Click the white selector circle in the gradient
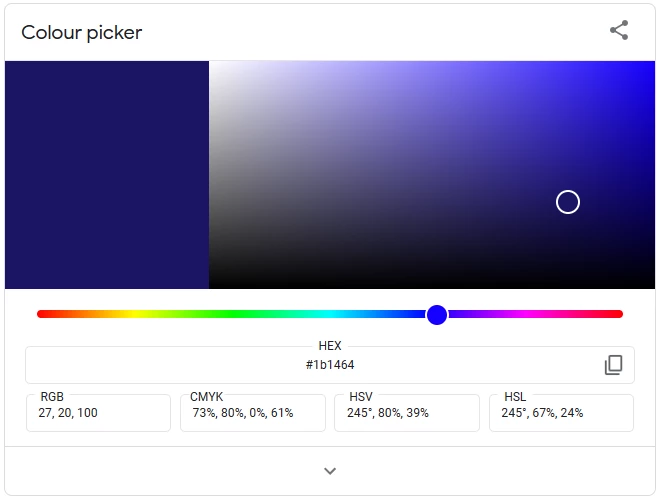The image size is (660, 500). [567, 202]
